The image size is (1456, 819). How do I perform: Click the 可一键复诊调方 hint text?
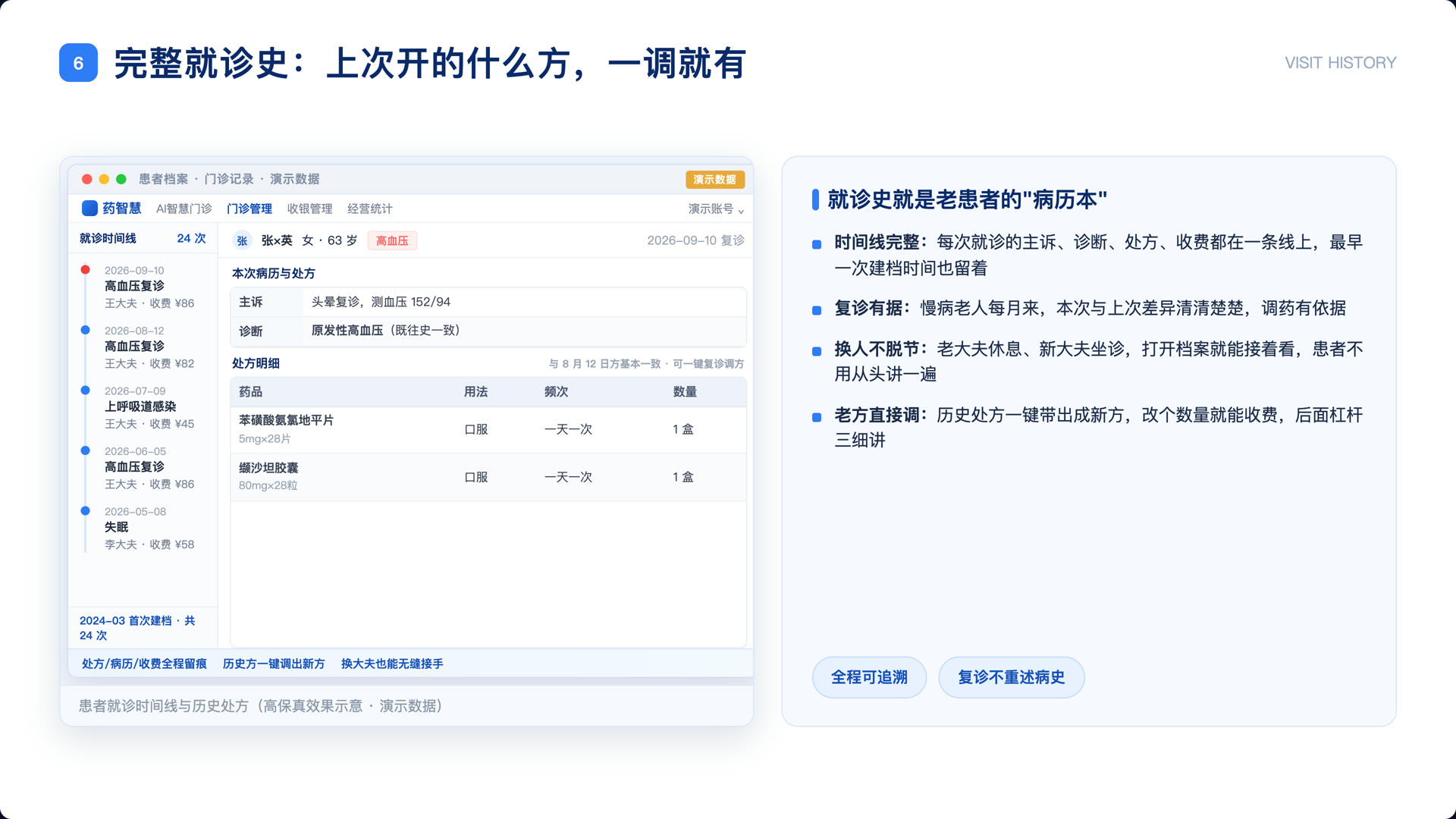tap(708, 364)
